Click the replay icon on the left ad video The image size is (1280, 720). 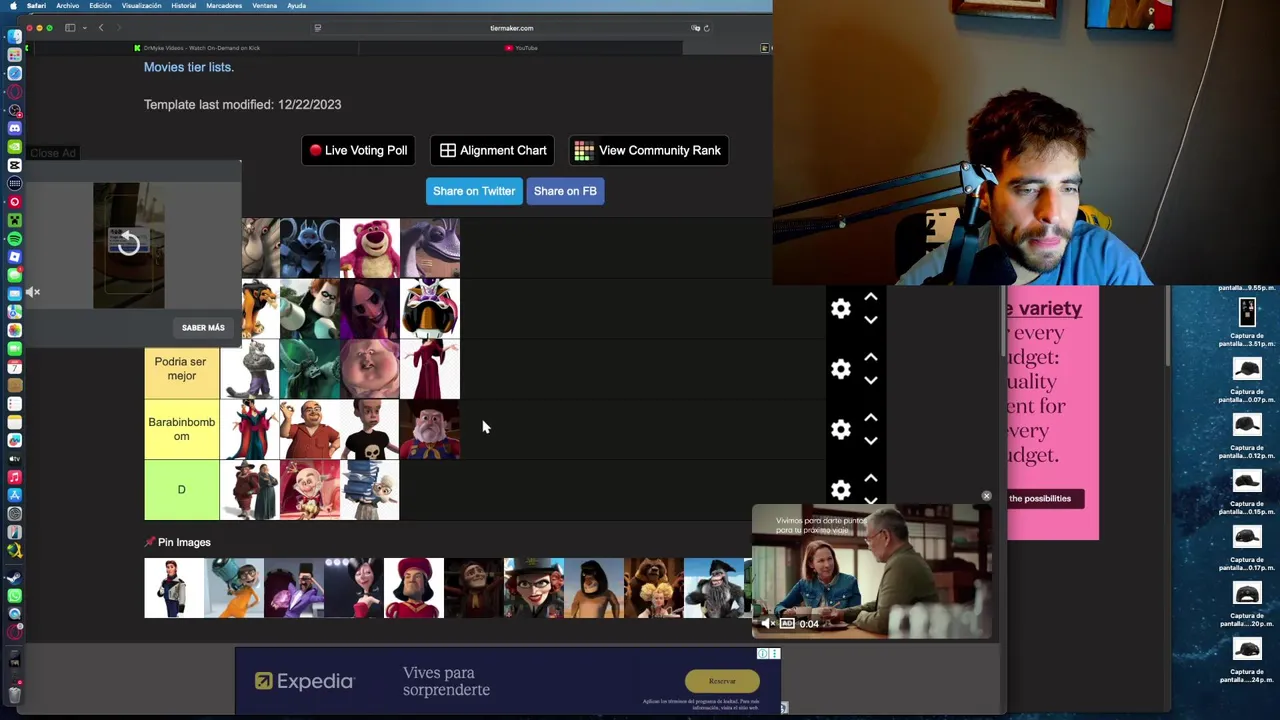[x=128, y=243]
